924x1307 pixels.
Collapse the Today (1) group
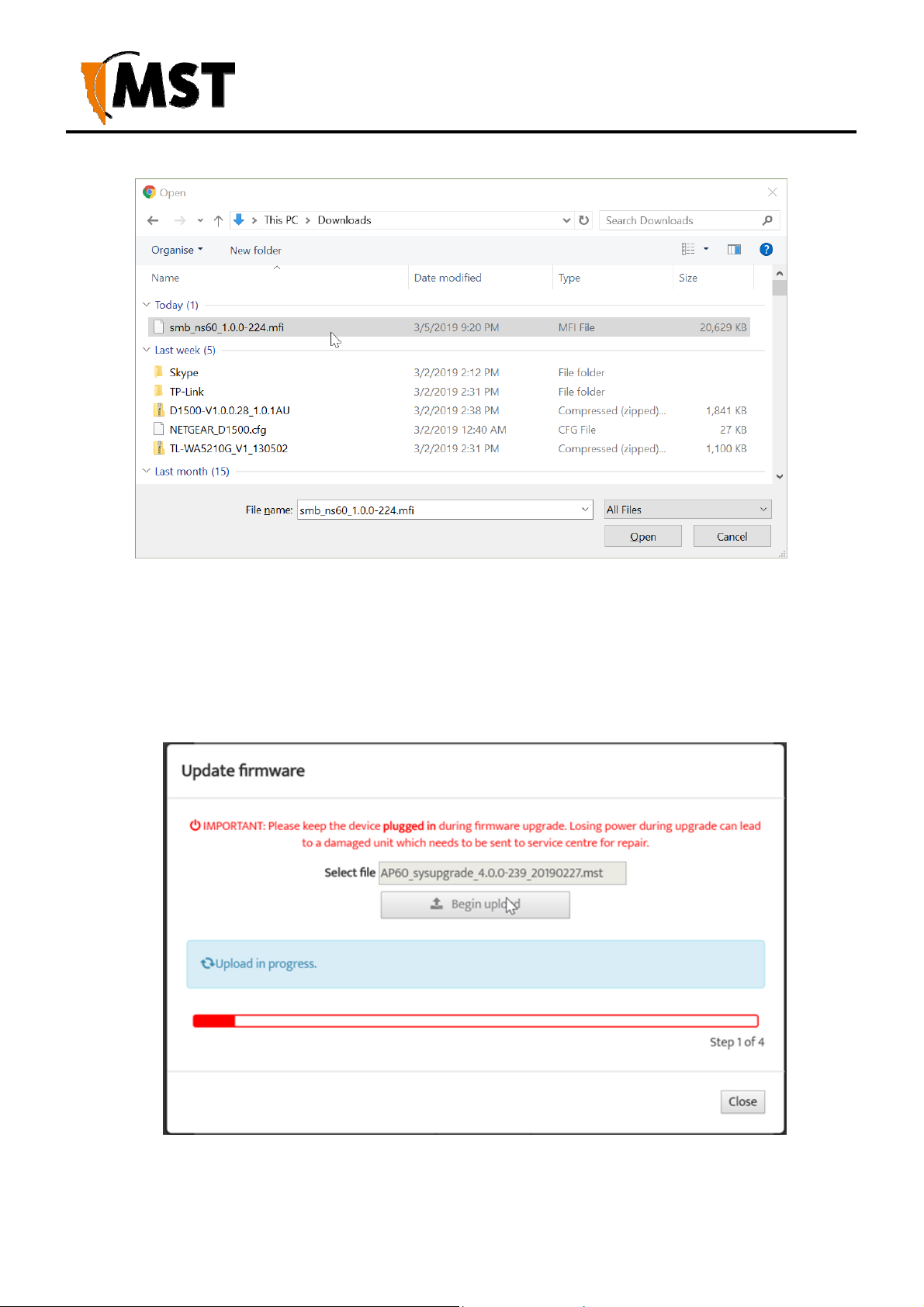coord(147,305)
